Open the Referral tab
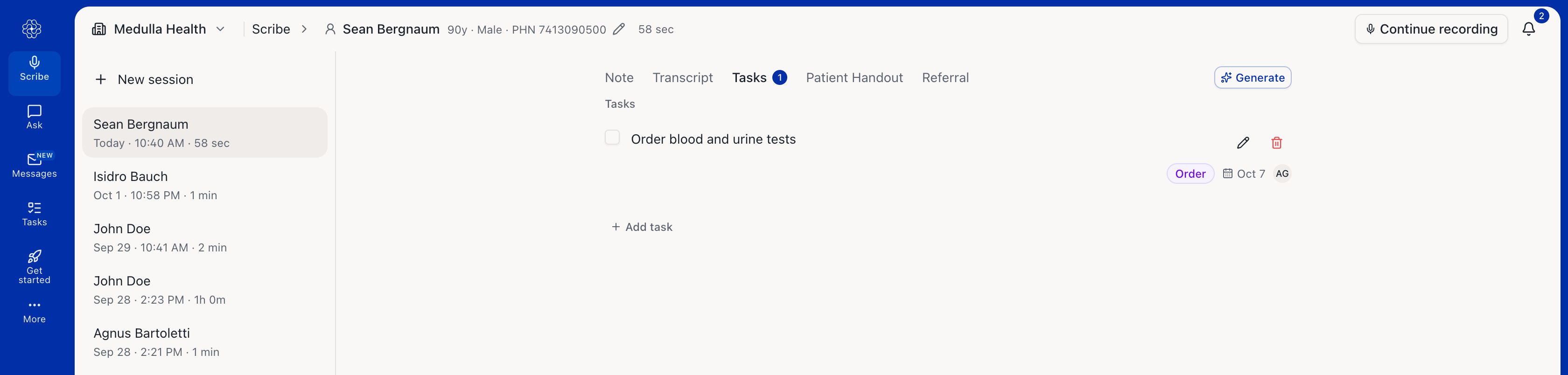Screen dimensions: 1568x375 (x=945, y=78)
